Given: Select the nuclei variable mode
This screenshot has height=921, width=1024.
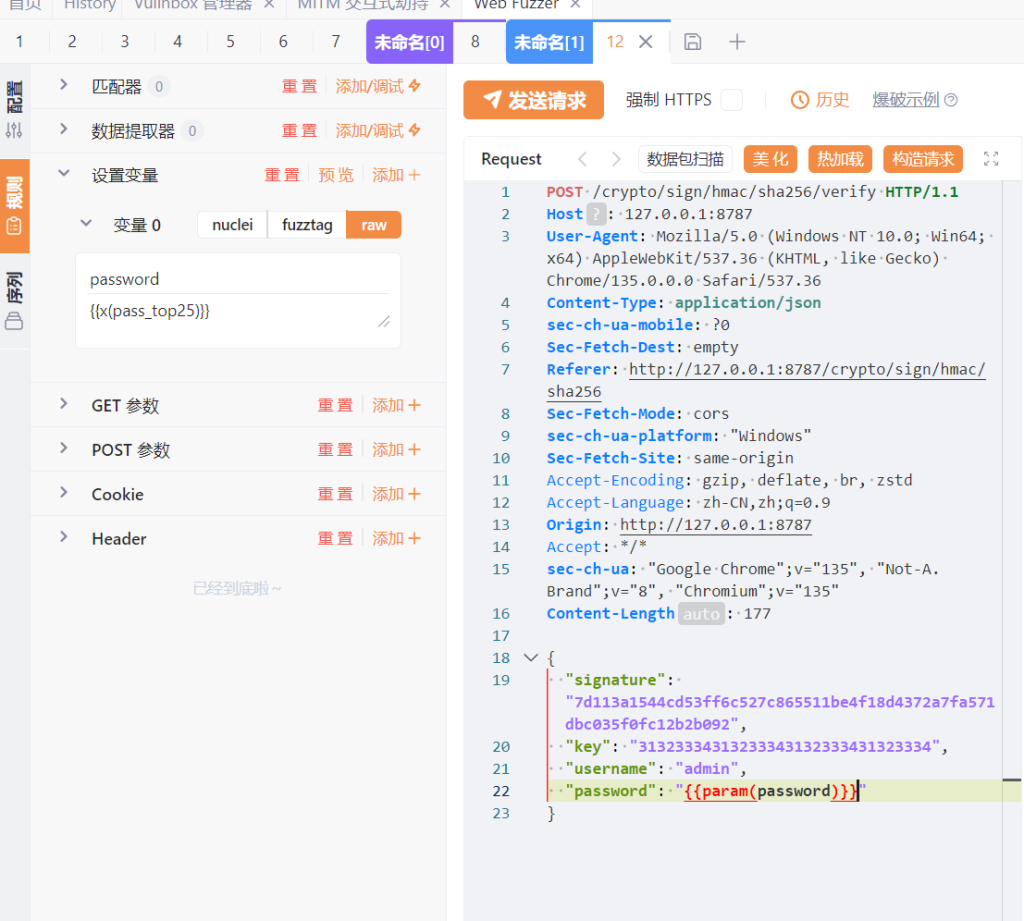Looking at the screenshot, I should (x=233, y=225).
